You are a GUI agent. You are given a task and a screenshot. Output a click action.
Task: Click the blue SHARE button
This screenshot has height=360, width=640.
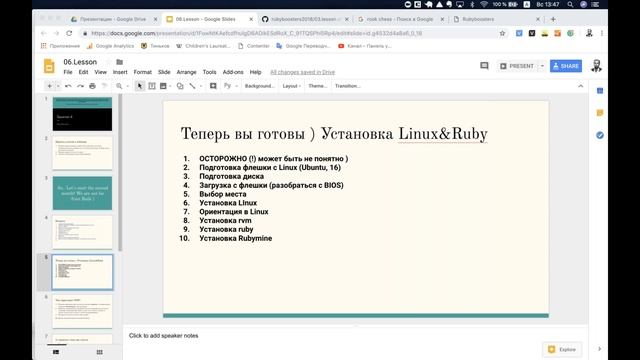566,66
